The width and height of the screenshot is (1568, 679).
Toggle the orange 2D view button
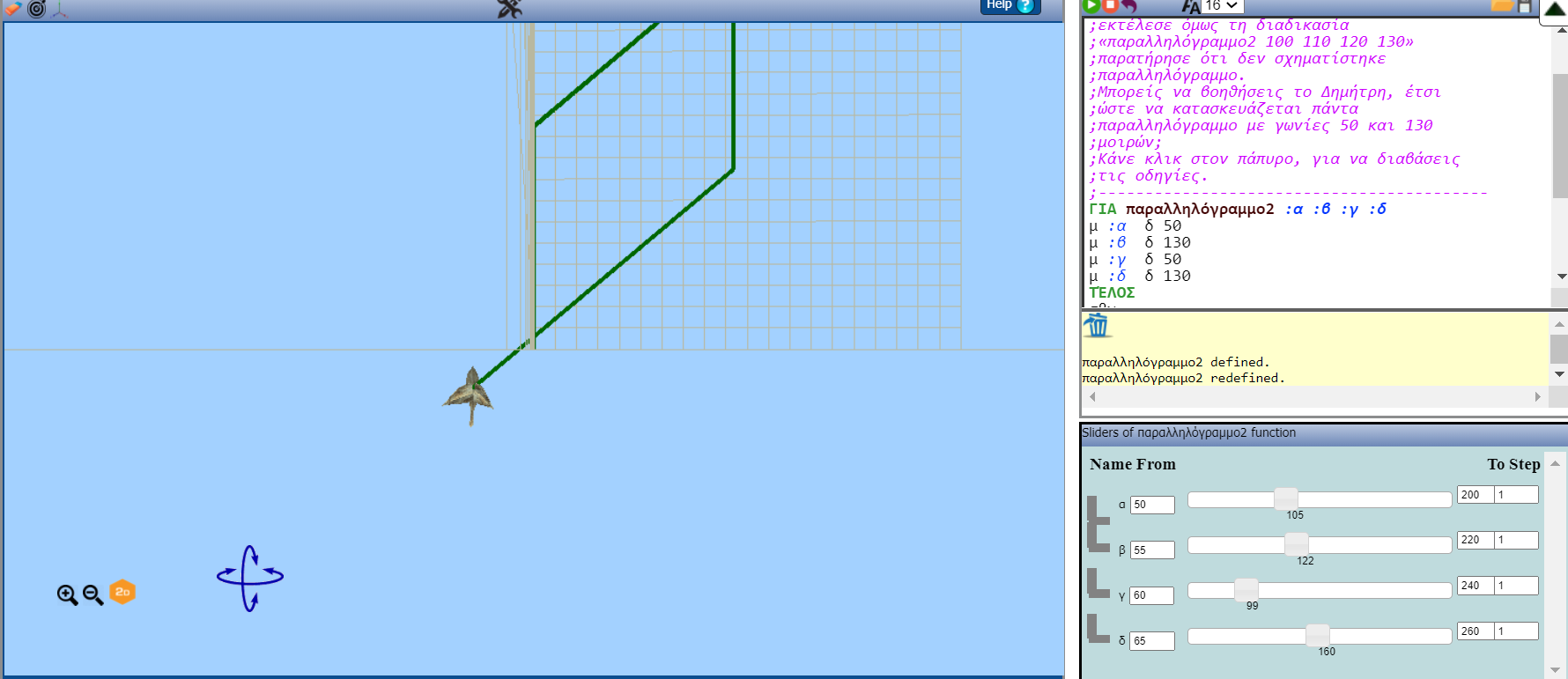(122, 593)
